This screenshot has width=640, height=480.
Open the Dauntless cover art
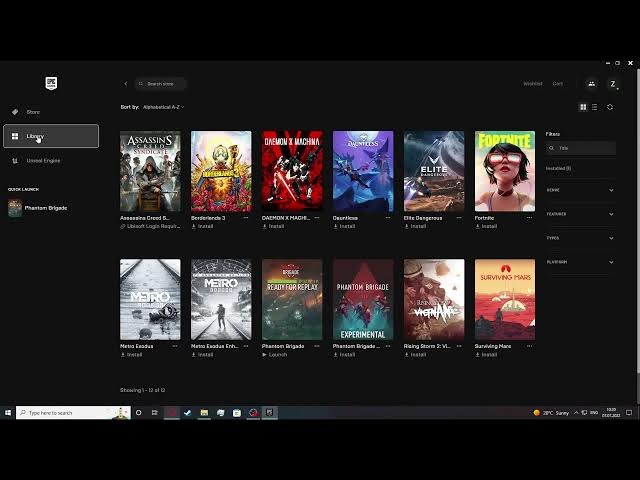(363, 171)
